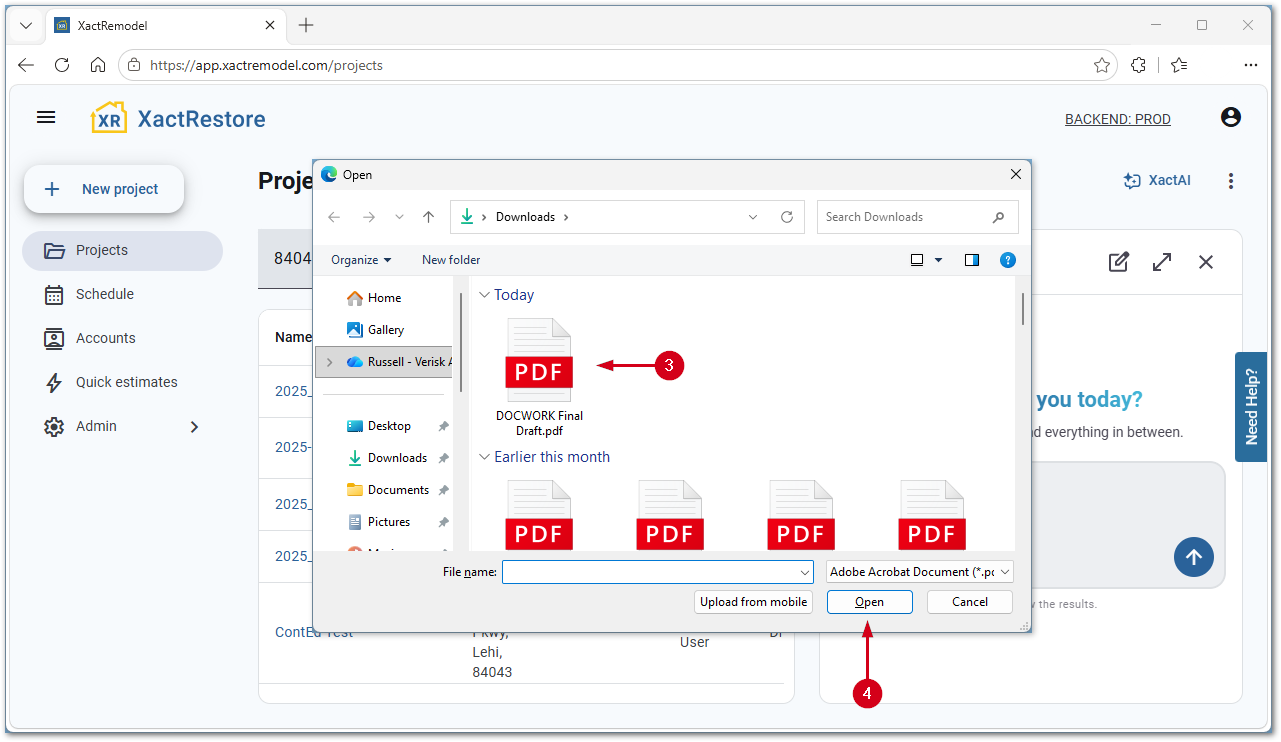Collapse the Today file group

(484, 295)
